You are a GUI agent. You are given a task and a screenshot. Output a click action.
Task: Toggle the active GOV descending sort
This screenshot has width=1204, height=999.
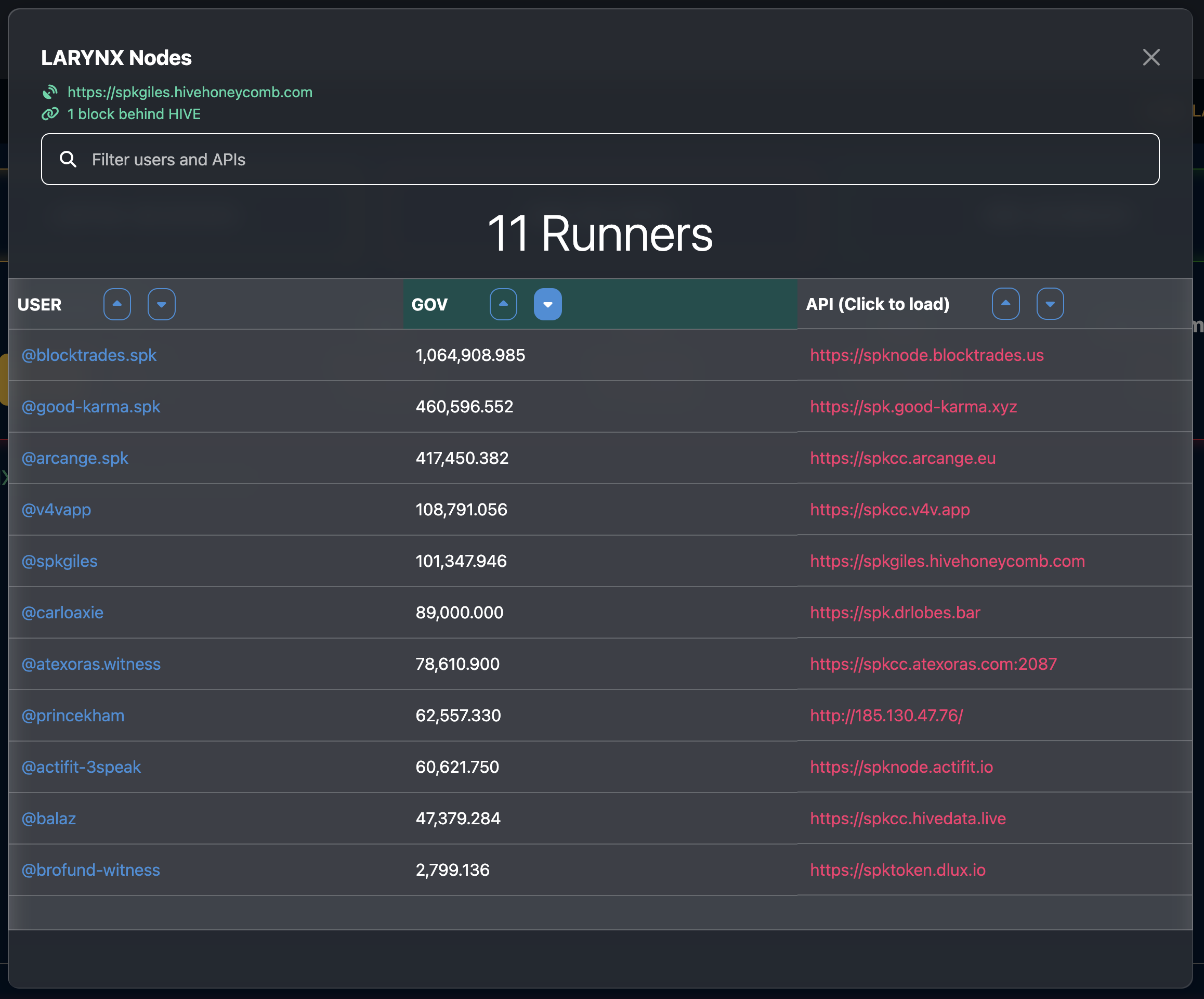click(x=547, y=304)
